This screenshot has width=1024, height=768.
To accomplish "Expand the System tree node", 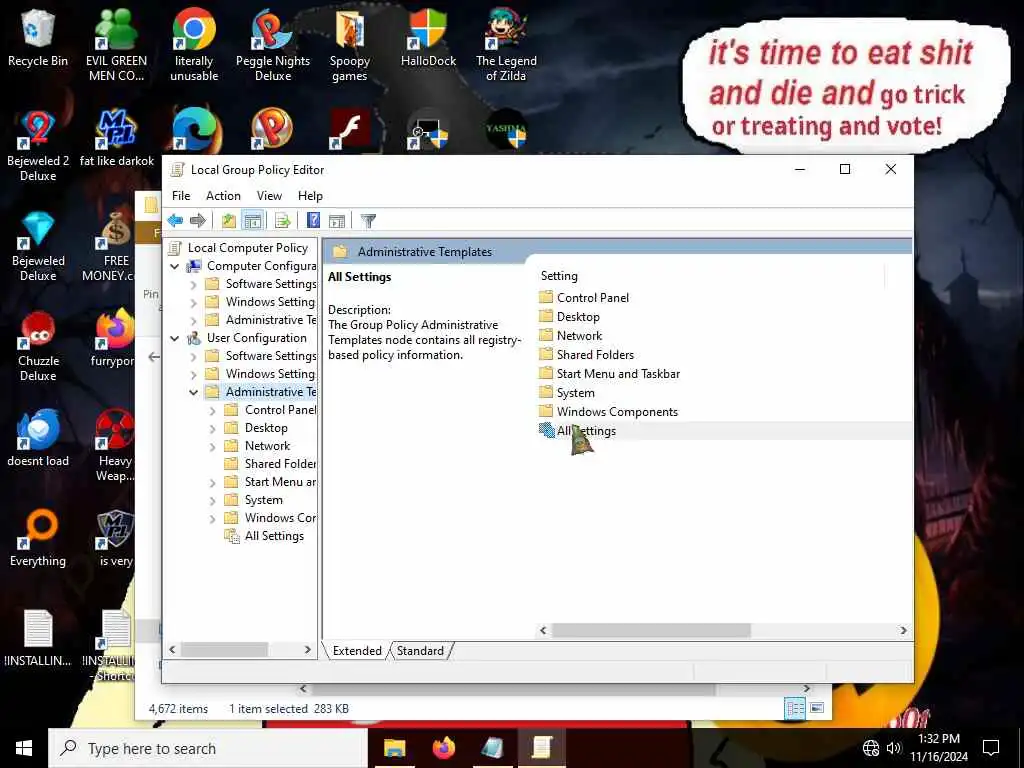I will pos(212,501).
